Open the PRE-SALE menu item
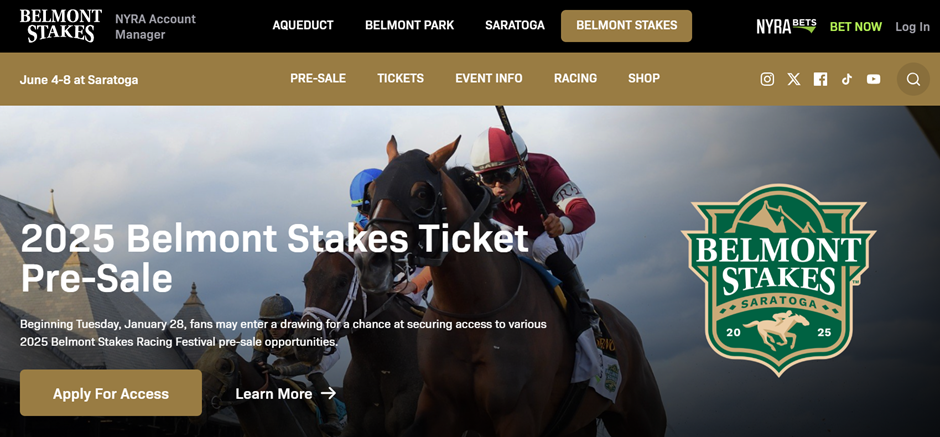The image size is (940, 437). (318, 79)
